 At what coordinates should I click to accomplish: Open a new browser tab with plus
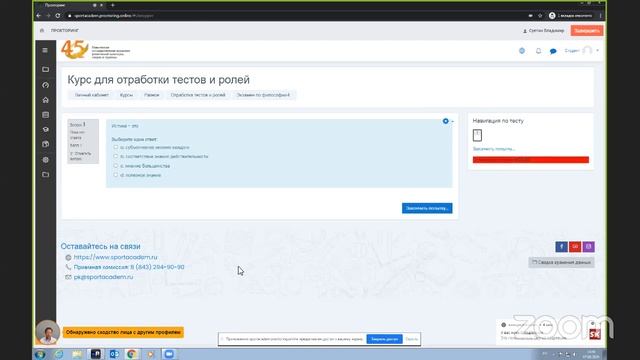tap(113, 5)
